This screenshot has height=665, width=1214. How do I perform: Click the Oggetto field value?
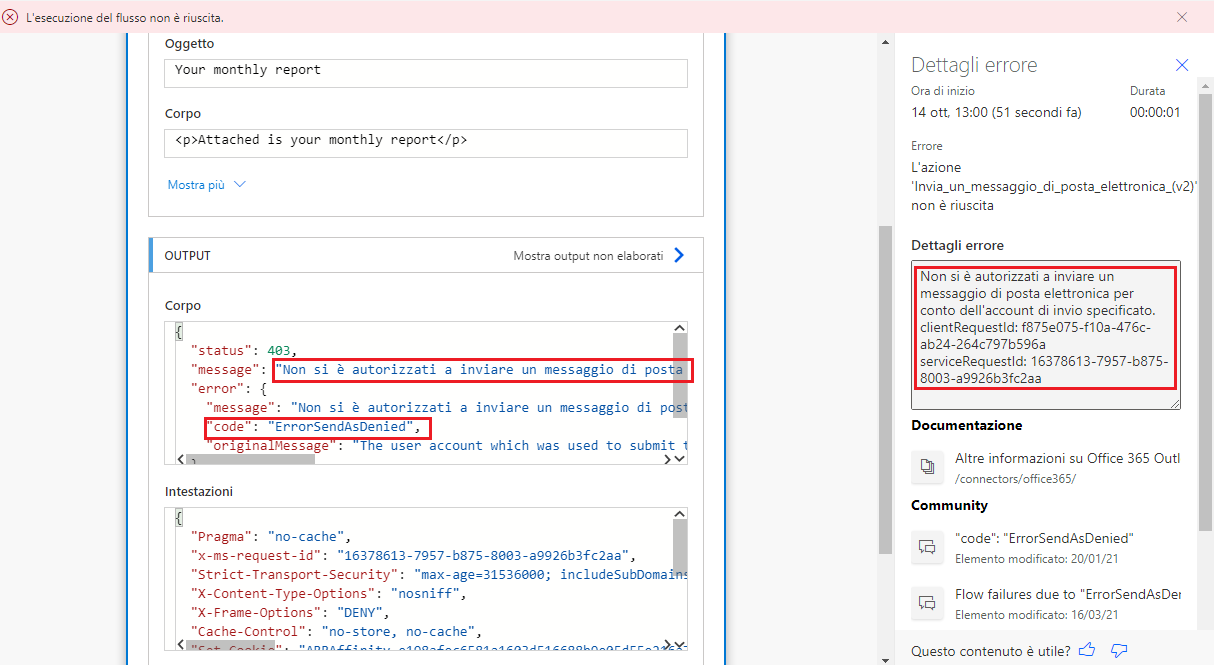426,73
